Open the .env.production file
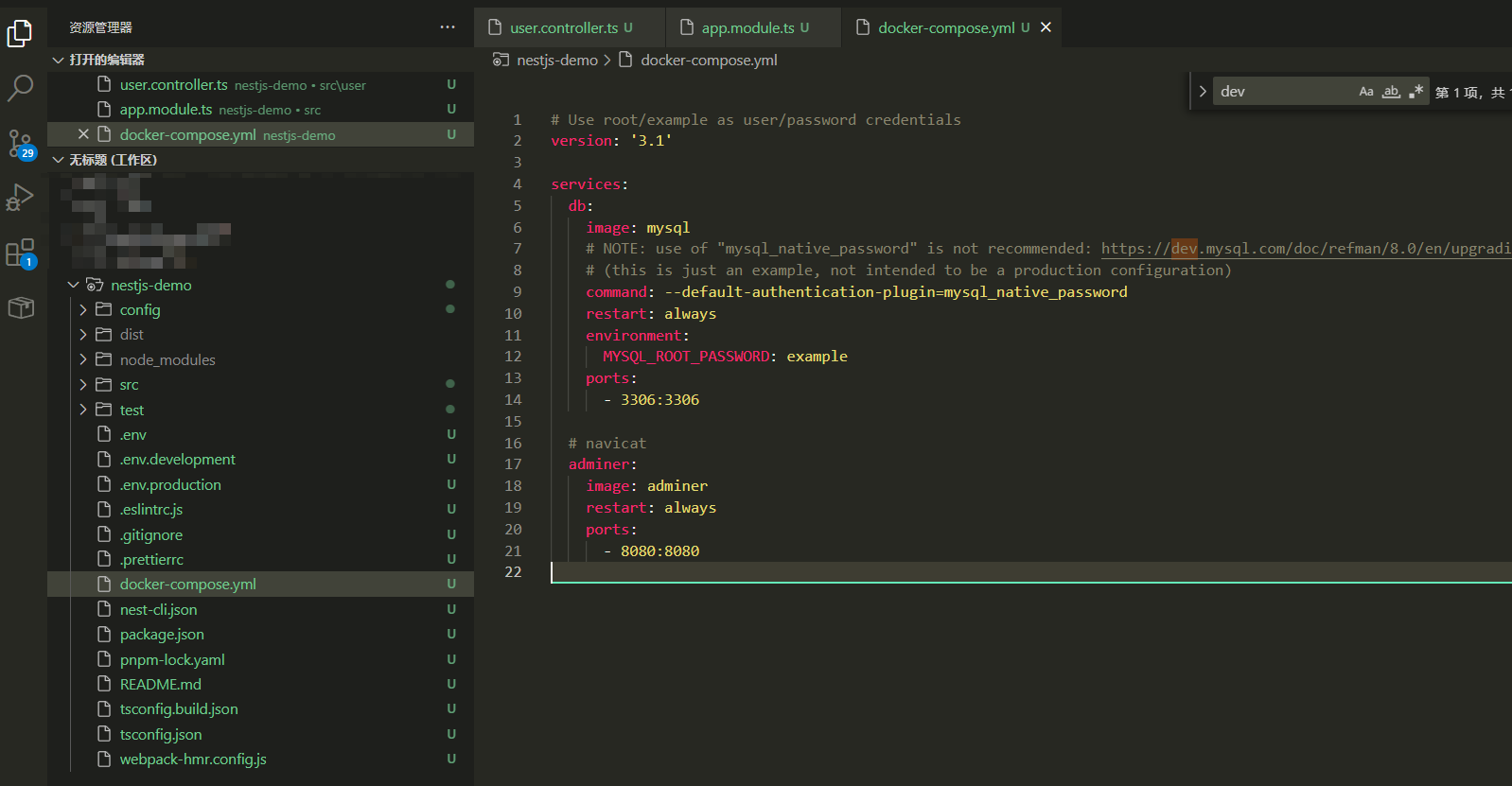 point(260,484)
